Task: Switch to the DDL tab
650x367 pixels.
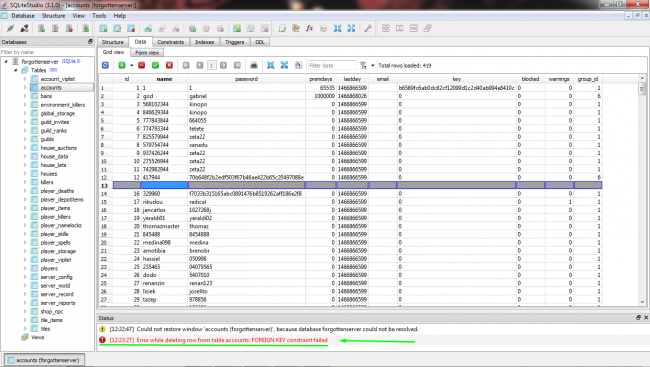Action: [x=260, y=42]
